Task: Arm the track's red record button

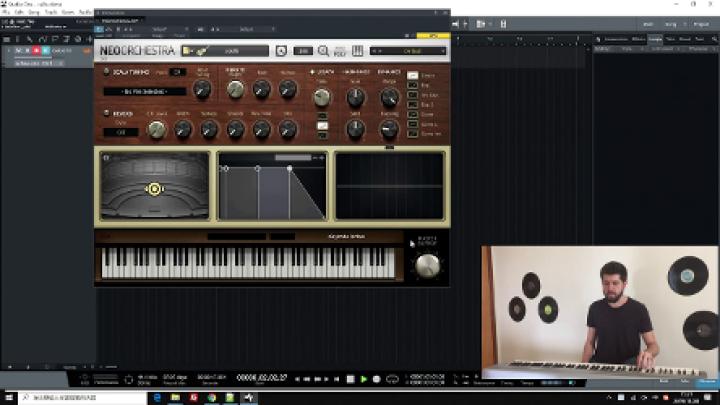Action: pyautogui.click(x=36, y=51)
